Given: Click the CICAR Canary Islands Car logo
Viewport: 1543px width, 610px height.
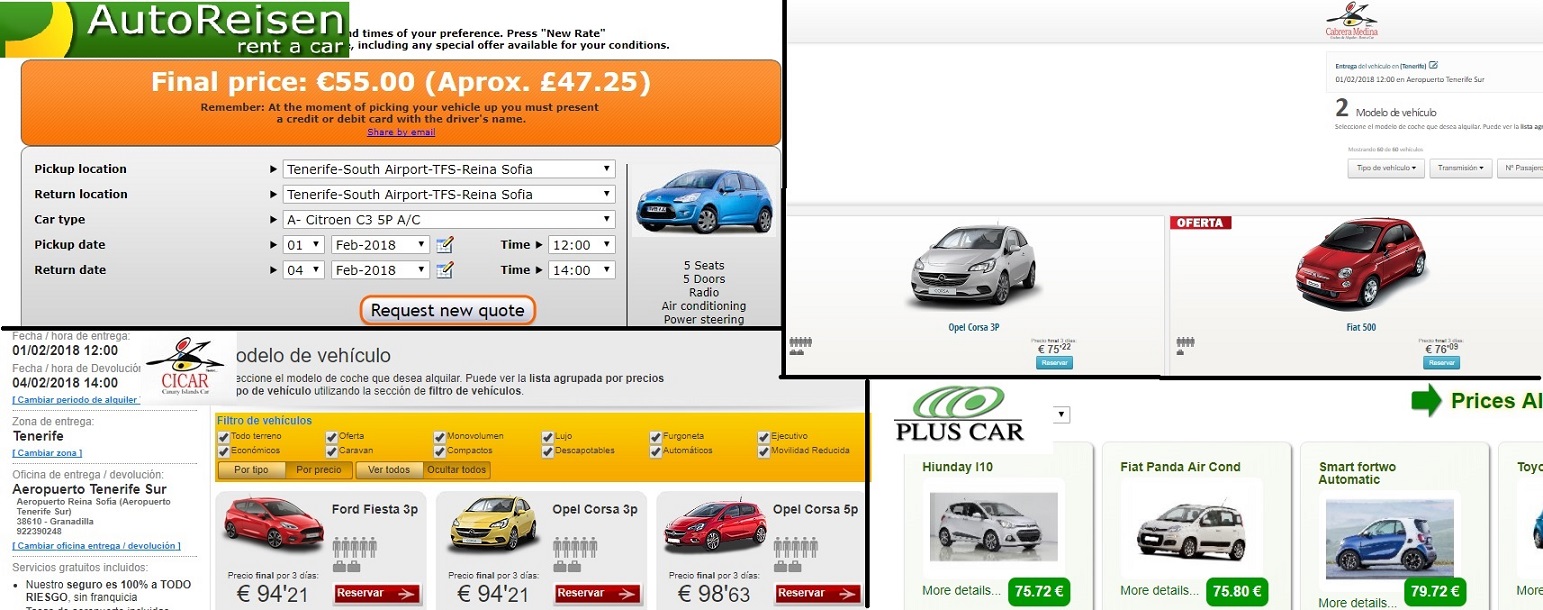Looking at the screenshot, I should 187,367.
